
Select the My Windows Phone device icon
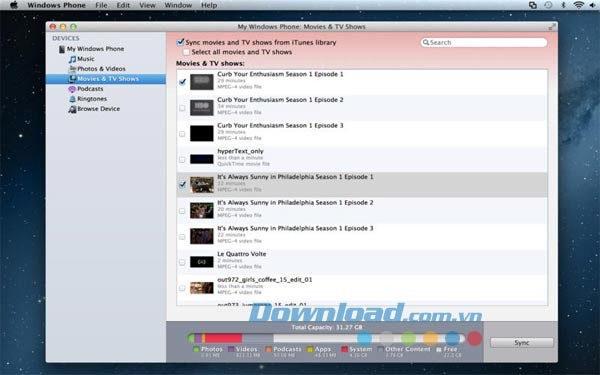pos(62,49)
